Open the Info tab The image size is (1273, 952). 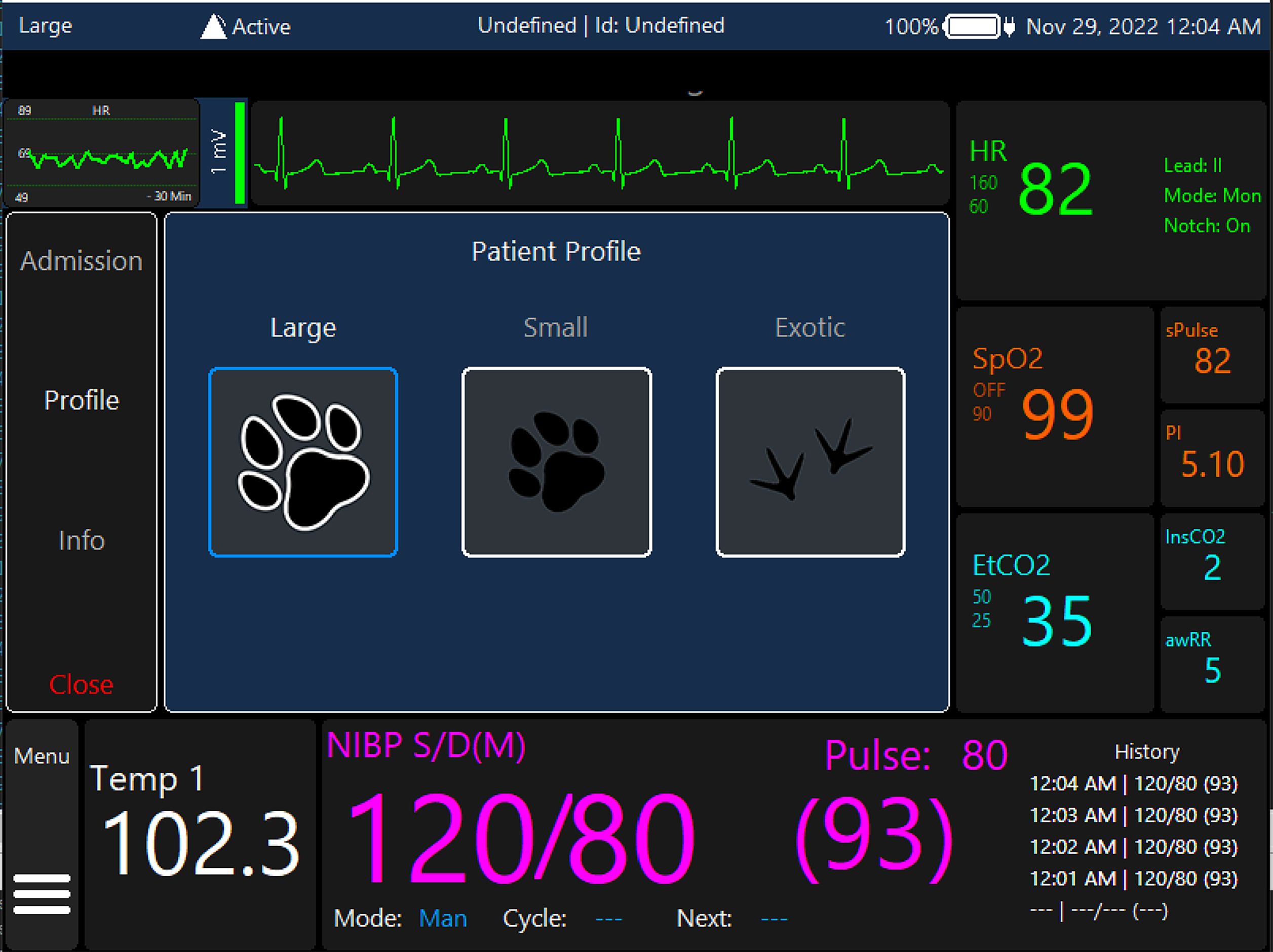[x=81, y=541]
